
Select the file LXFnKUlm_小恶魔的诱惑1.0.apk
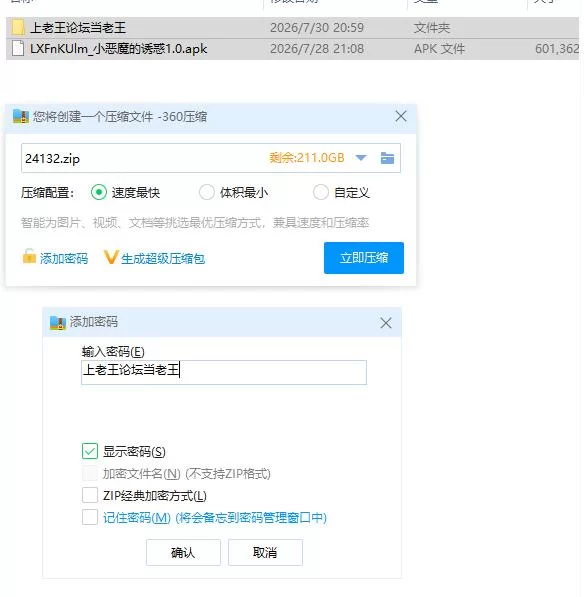click(292, 49)
